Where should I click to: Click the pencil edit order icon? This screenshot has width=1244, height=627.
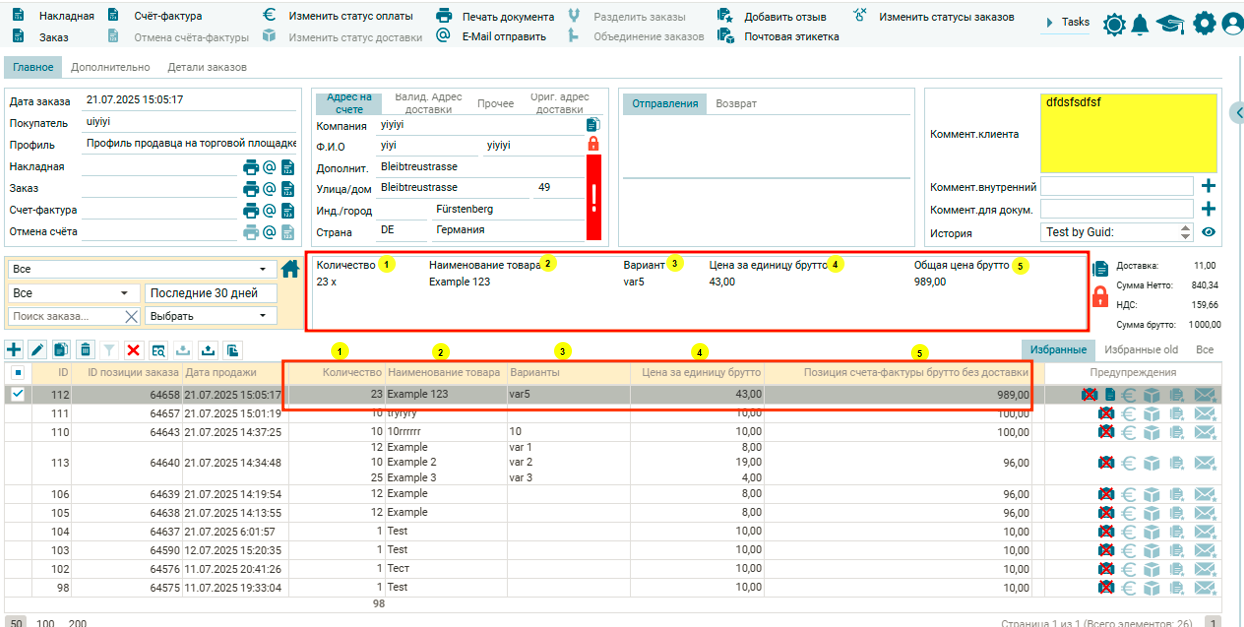(x=38, y=350)
